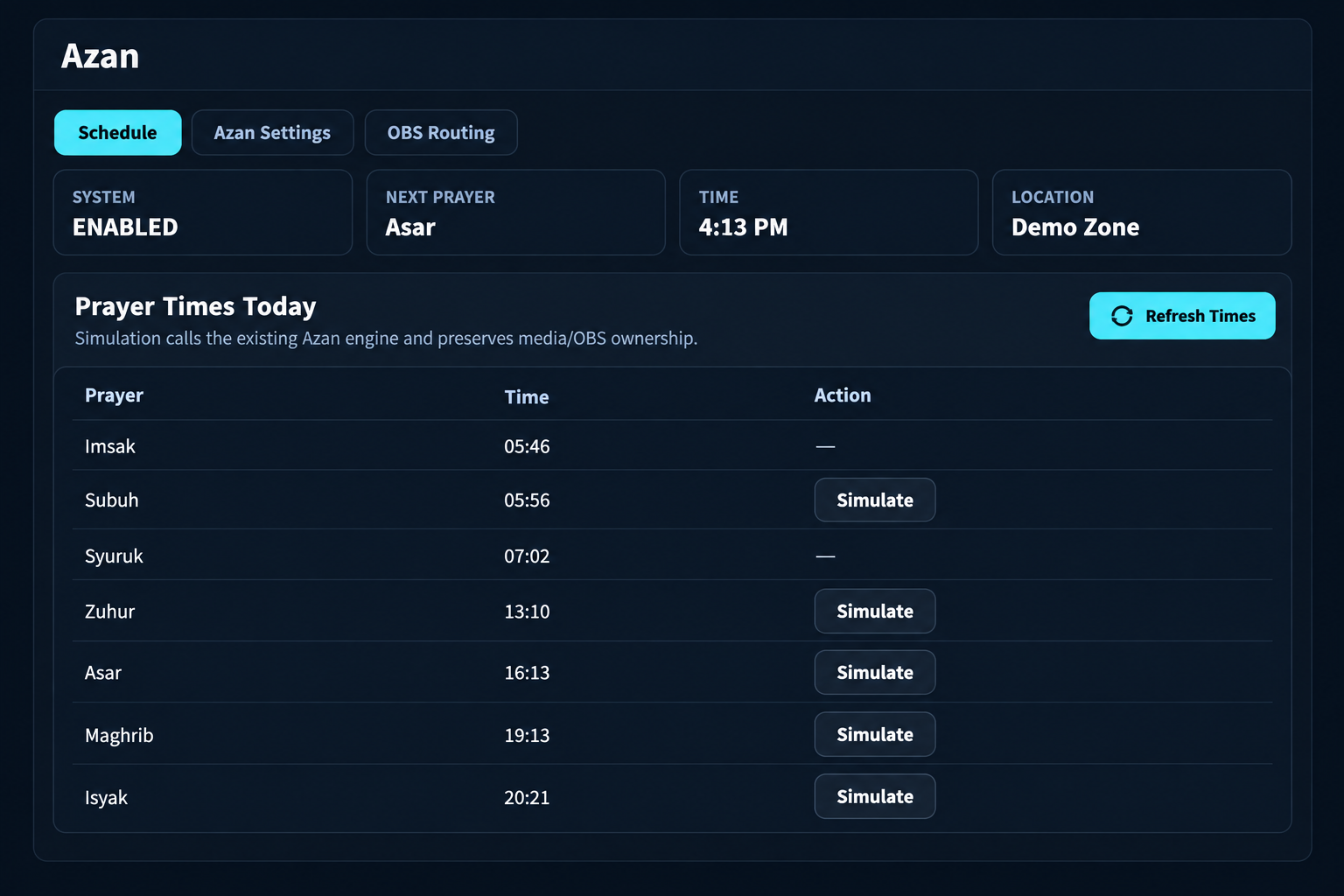Select the Syuruk prayer name
Screen dimensions: 1344x896
[114, 556]
